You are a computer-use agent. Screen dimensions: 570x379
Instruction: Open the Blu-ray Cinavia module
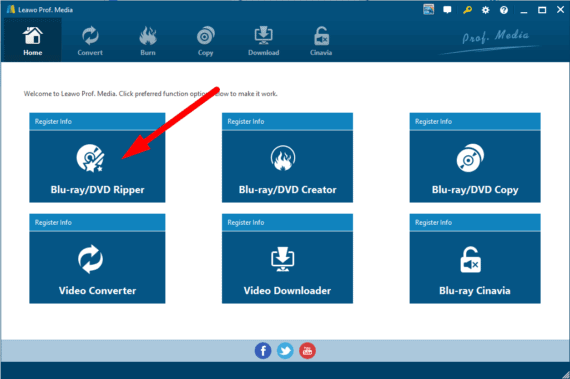[x=475, y=267]
